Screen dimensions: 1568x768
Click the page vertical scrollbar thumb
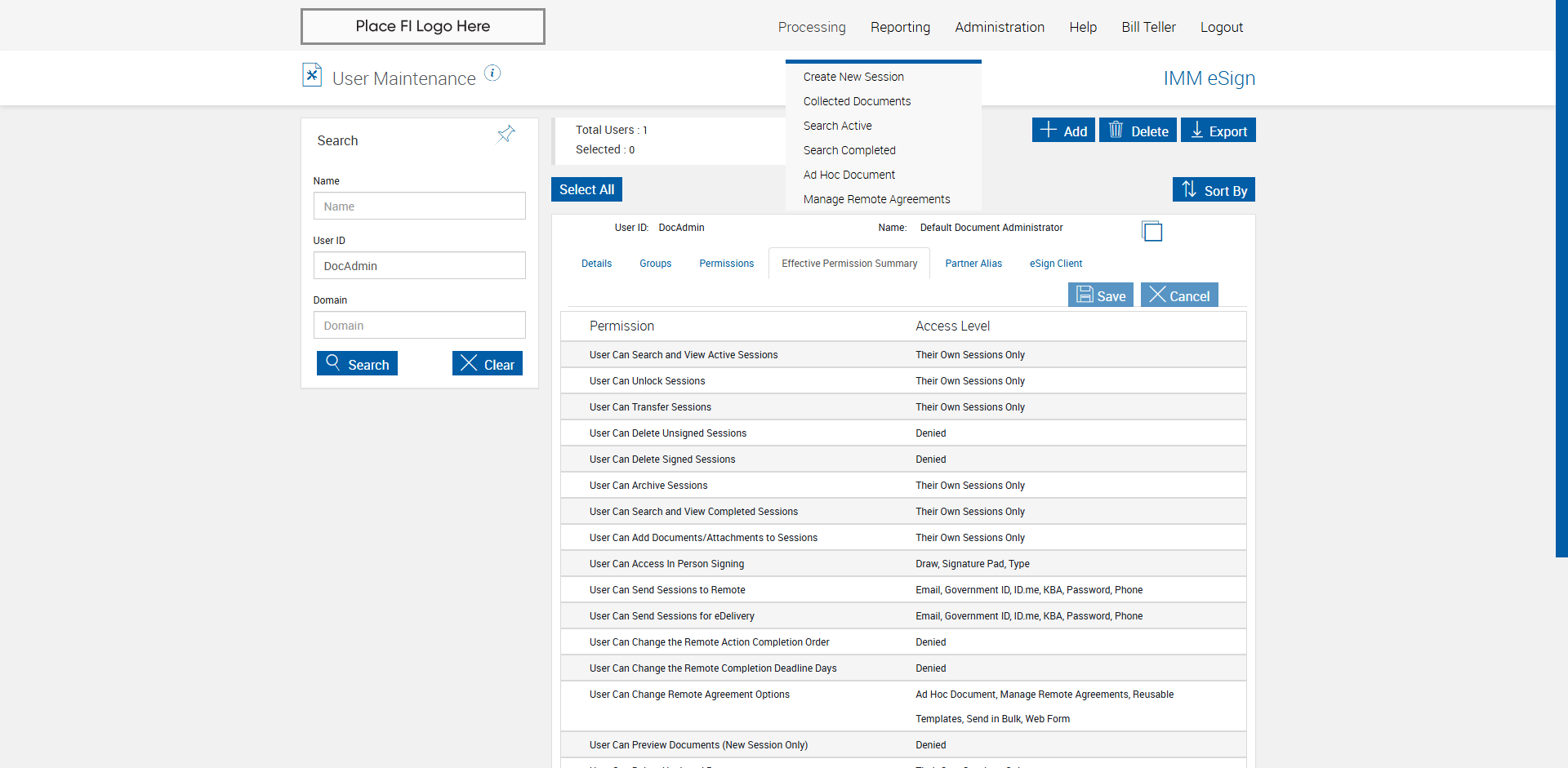(x=1561, y=277)
